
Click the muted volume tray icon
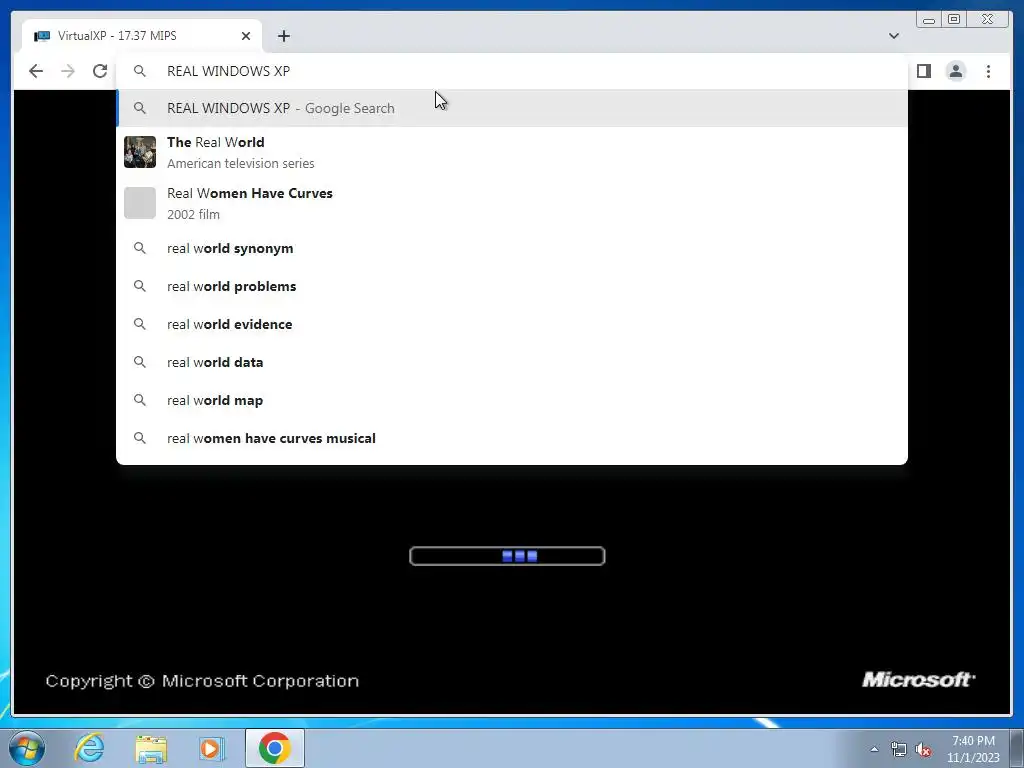923,750
